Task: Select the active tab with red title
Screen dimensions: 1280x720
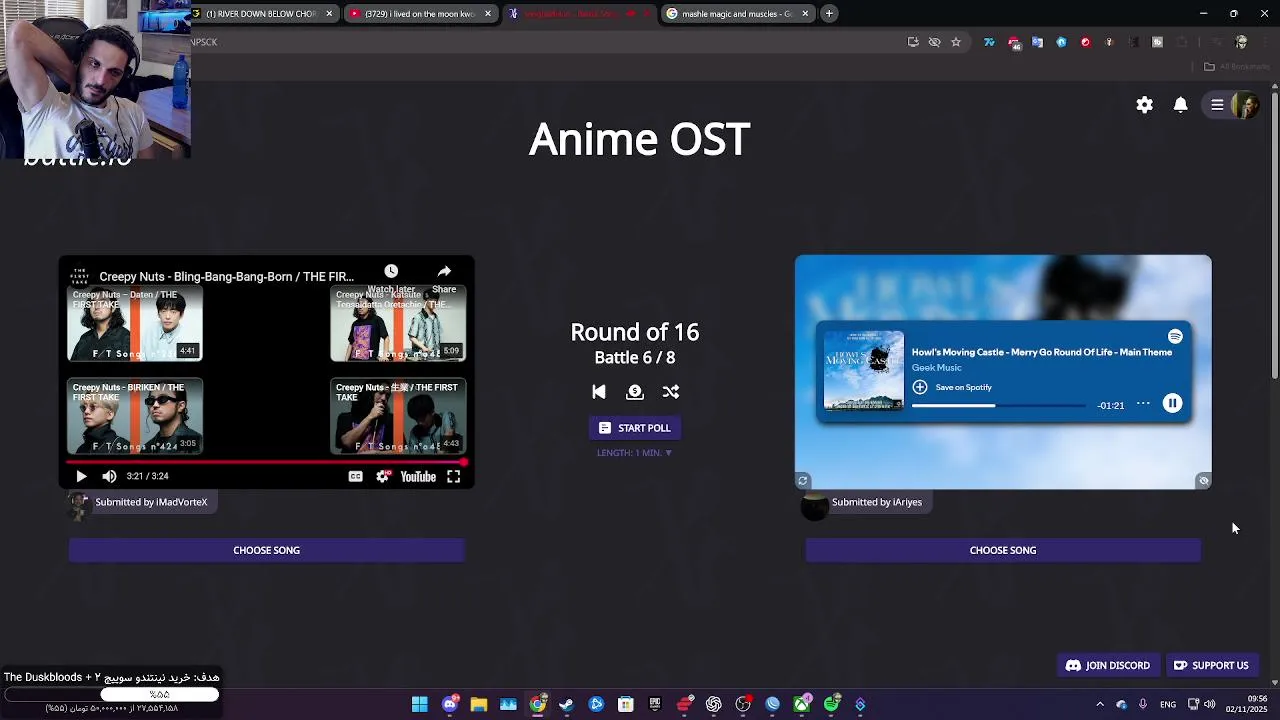Action: (578, 14)
